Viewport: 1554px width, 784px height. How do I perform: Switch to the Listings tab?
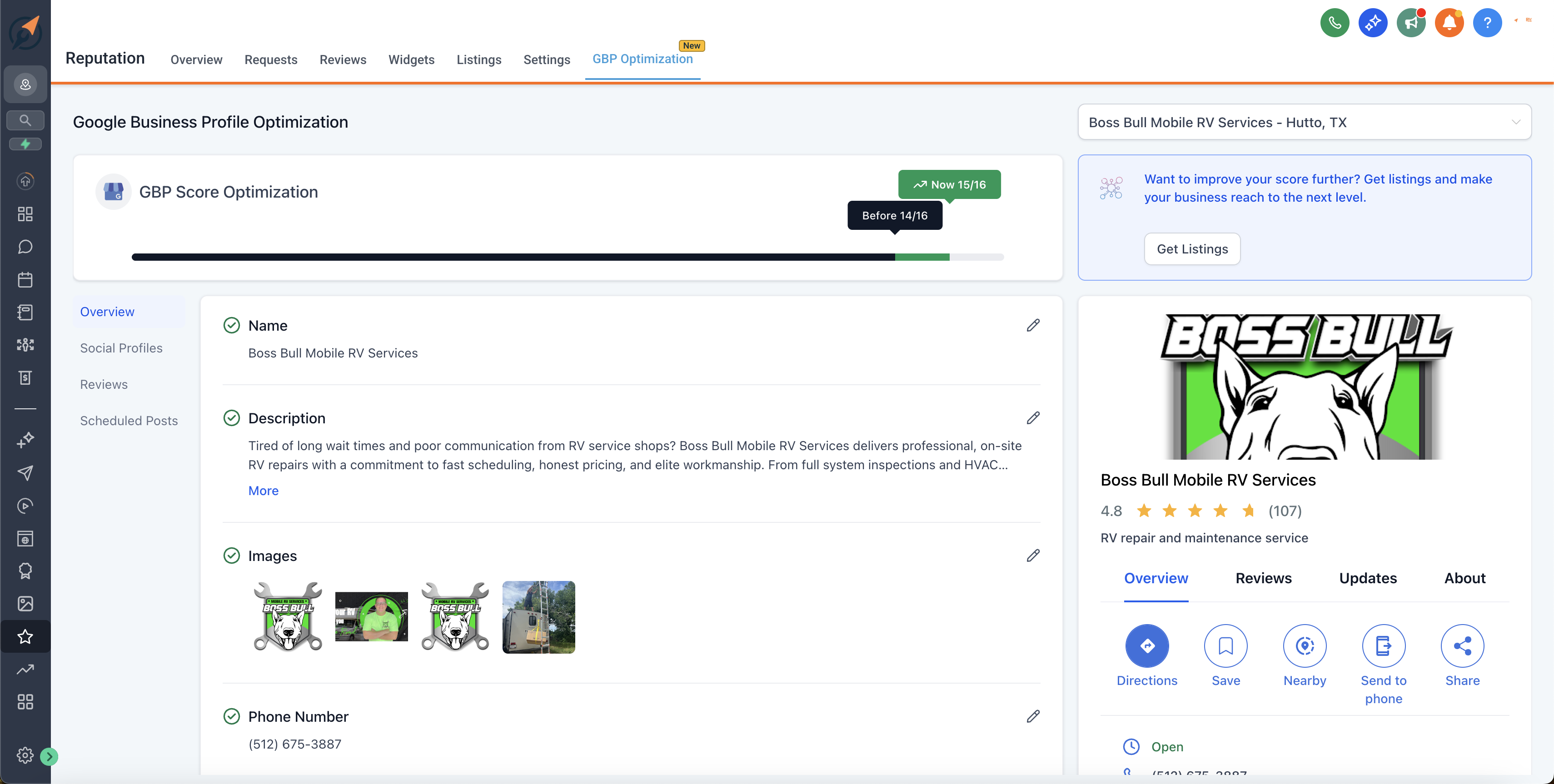478,60
